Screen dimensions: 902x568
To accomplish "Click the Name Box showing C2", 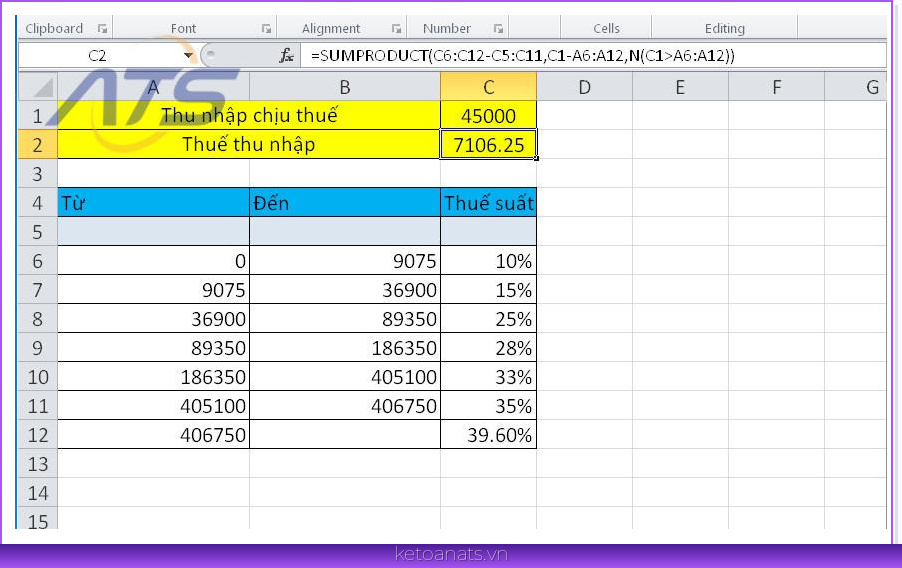I will point(100,56).
